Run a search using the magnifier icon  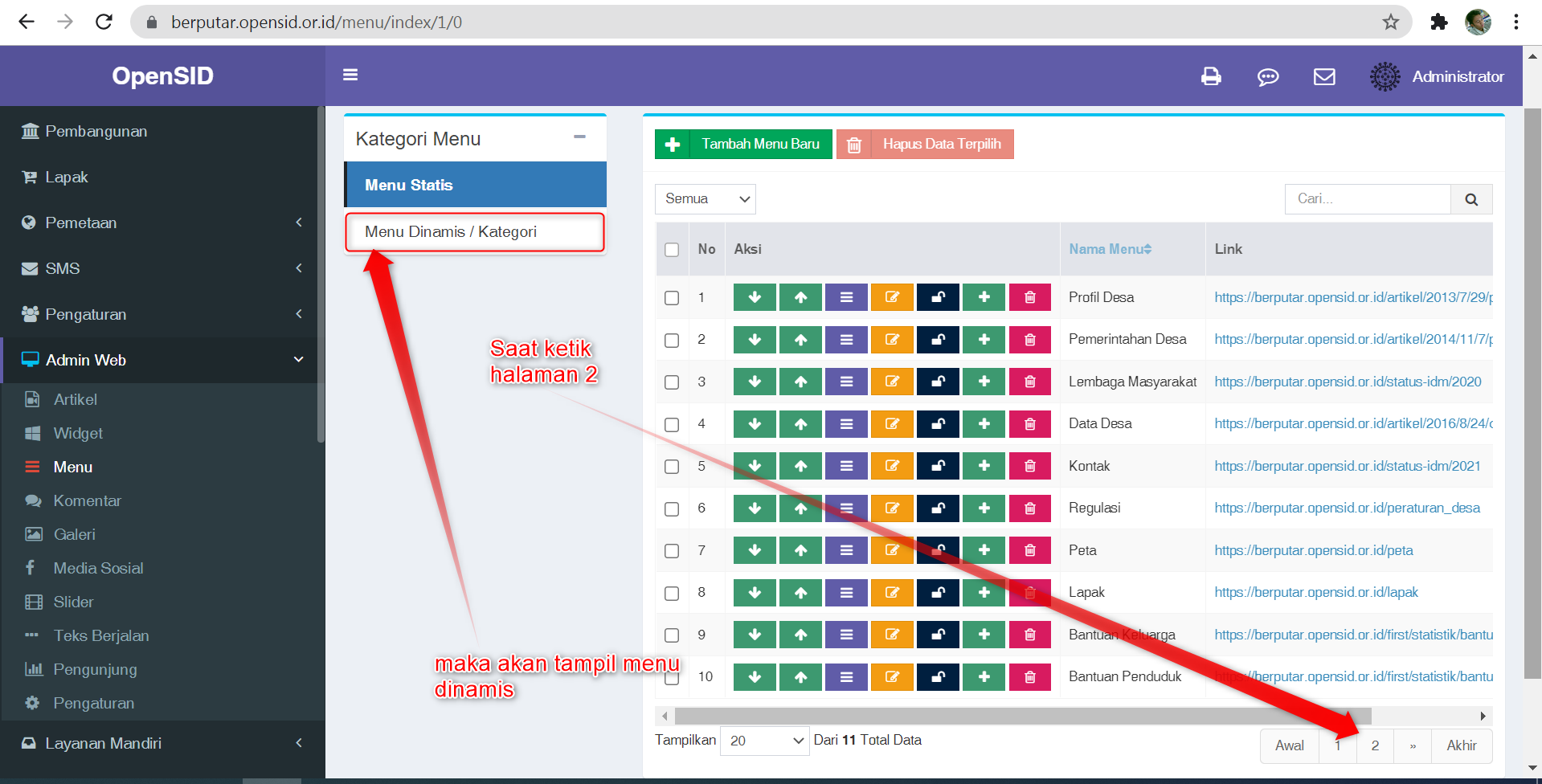coord(1471,198)
